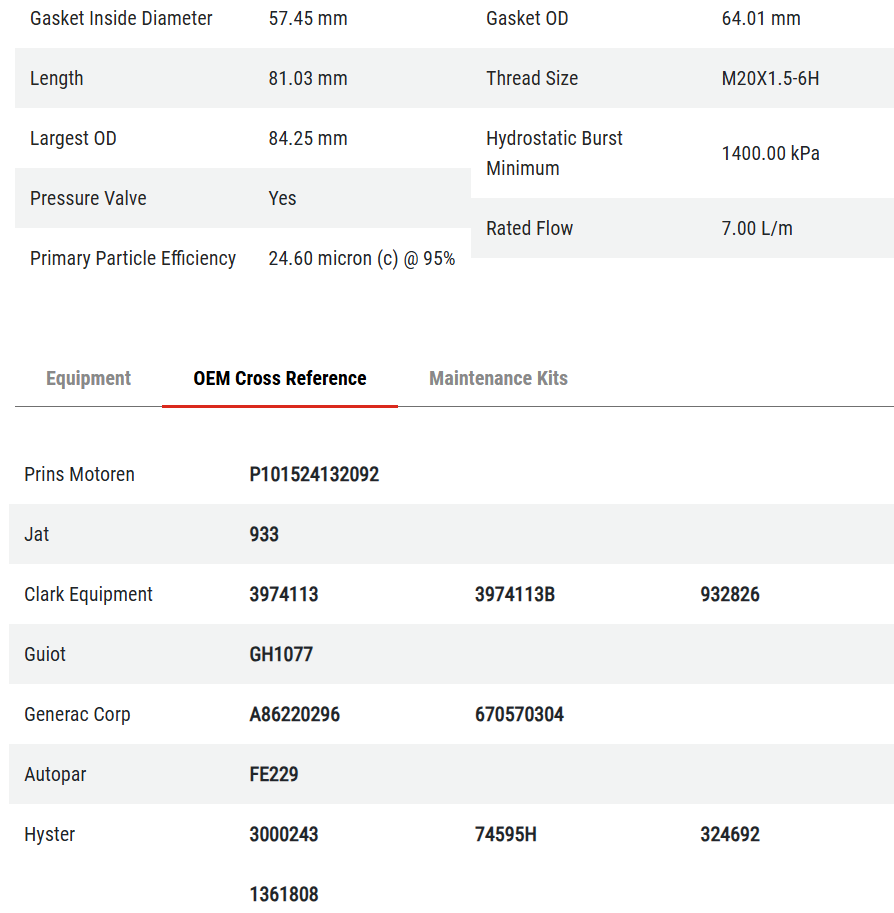Click the Hydrostatic Burst Minimum label
The image size is (894, 913).
554,153
